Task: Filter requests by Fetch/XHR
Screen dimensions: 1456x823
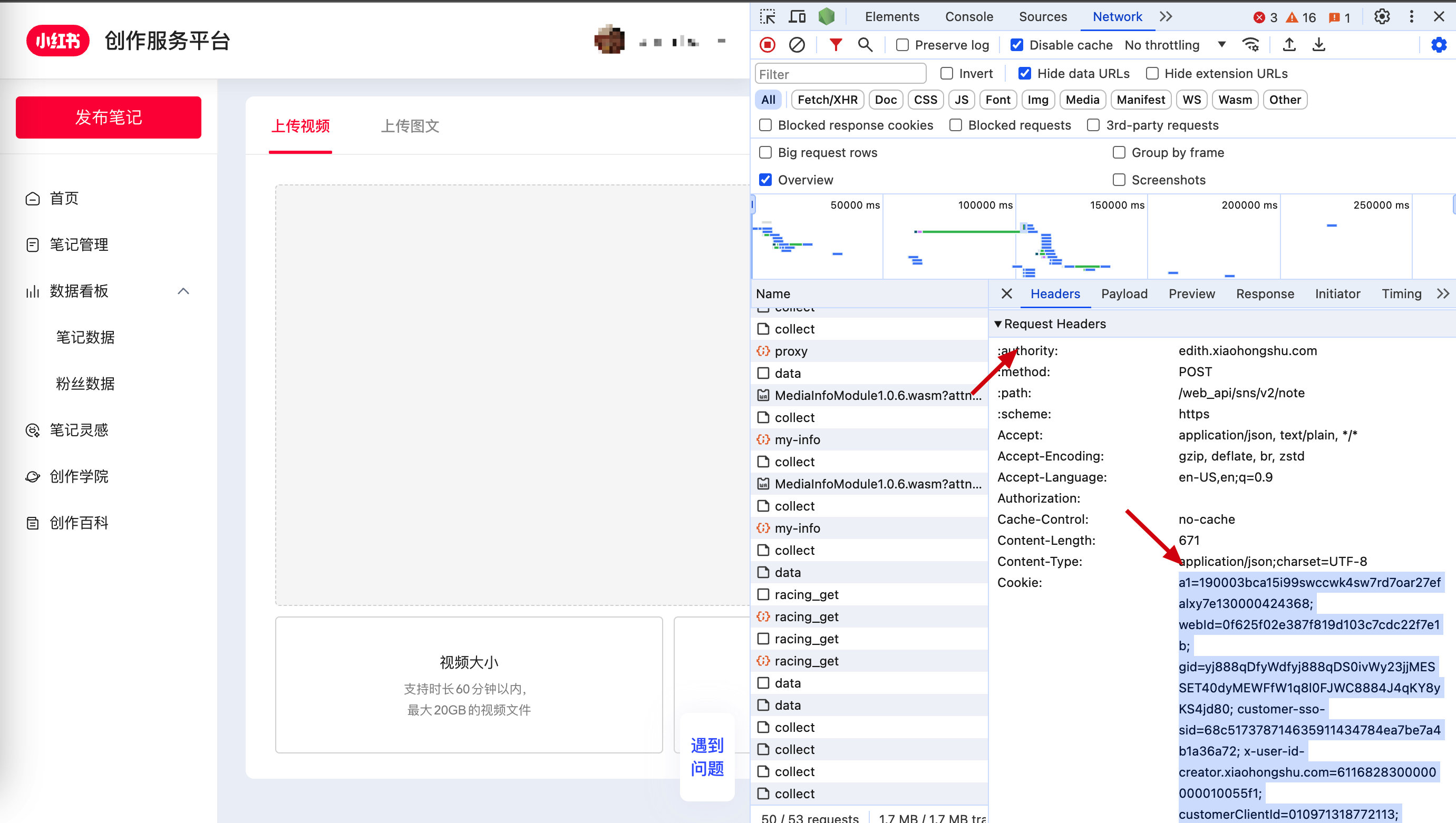Action: [827, 100]
